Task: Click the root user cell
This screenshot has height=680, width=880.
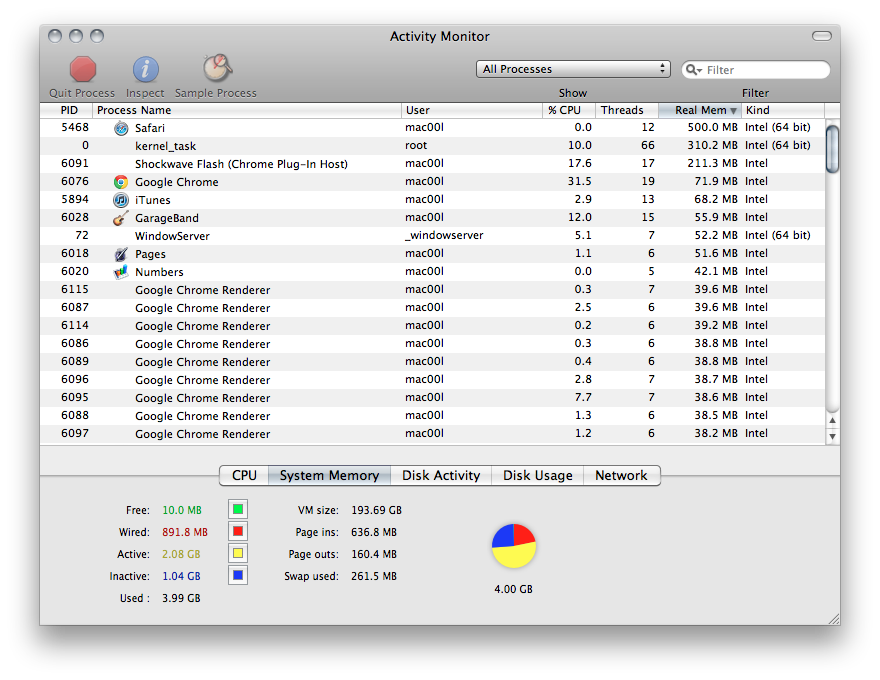Action: click(416, 145)
